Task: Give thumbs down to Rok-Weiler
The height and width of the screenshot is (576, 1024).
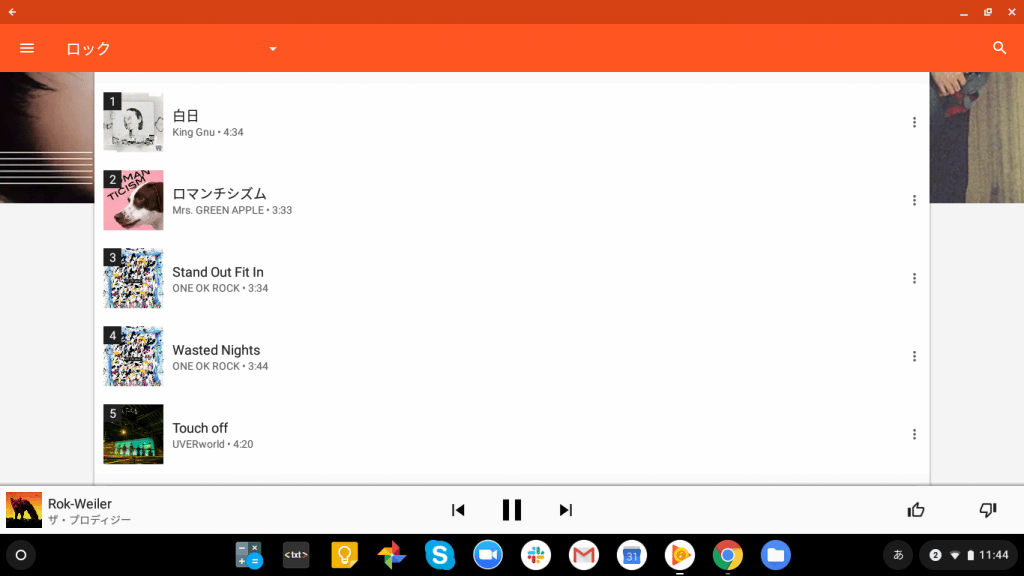Action: coord(988,510)
